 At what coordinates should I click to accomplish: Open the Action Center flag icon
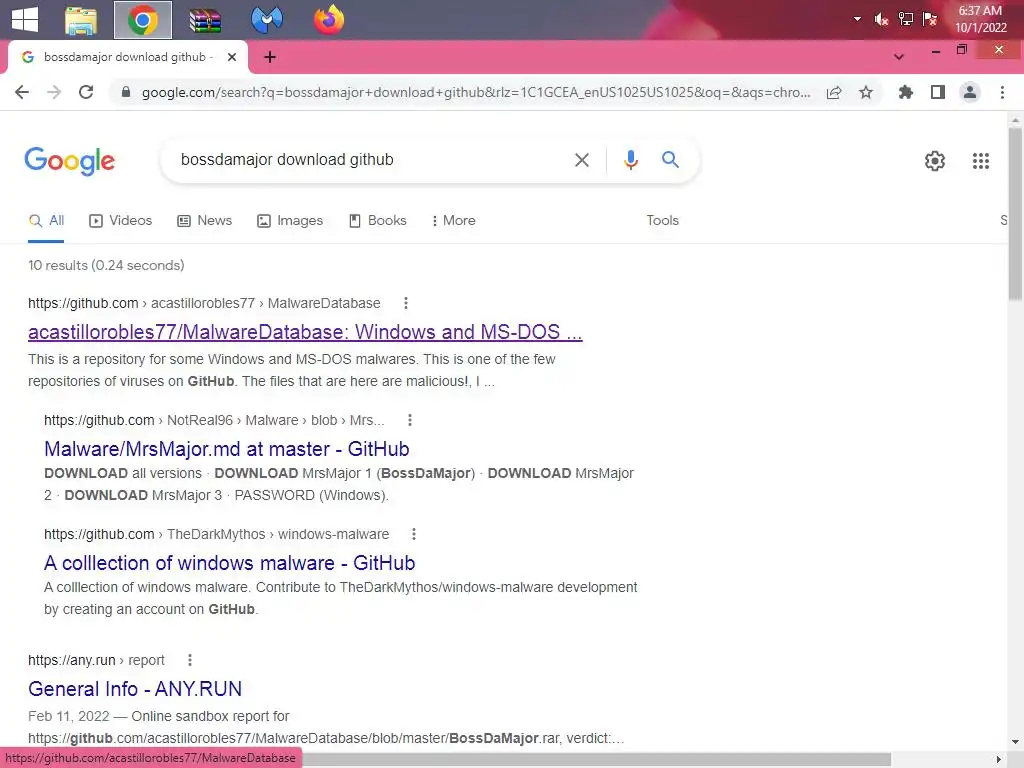click(x=930, y=19)
